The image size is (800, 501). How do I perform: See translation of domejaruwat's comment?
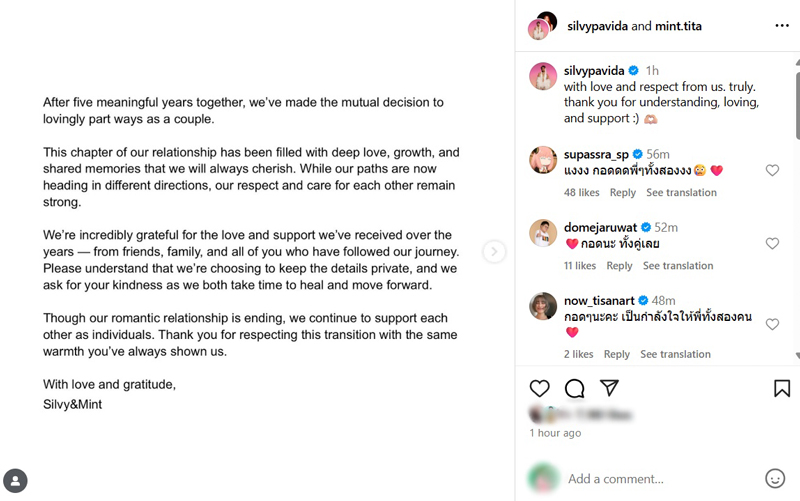pos(678,266)
